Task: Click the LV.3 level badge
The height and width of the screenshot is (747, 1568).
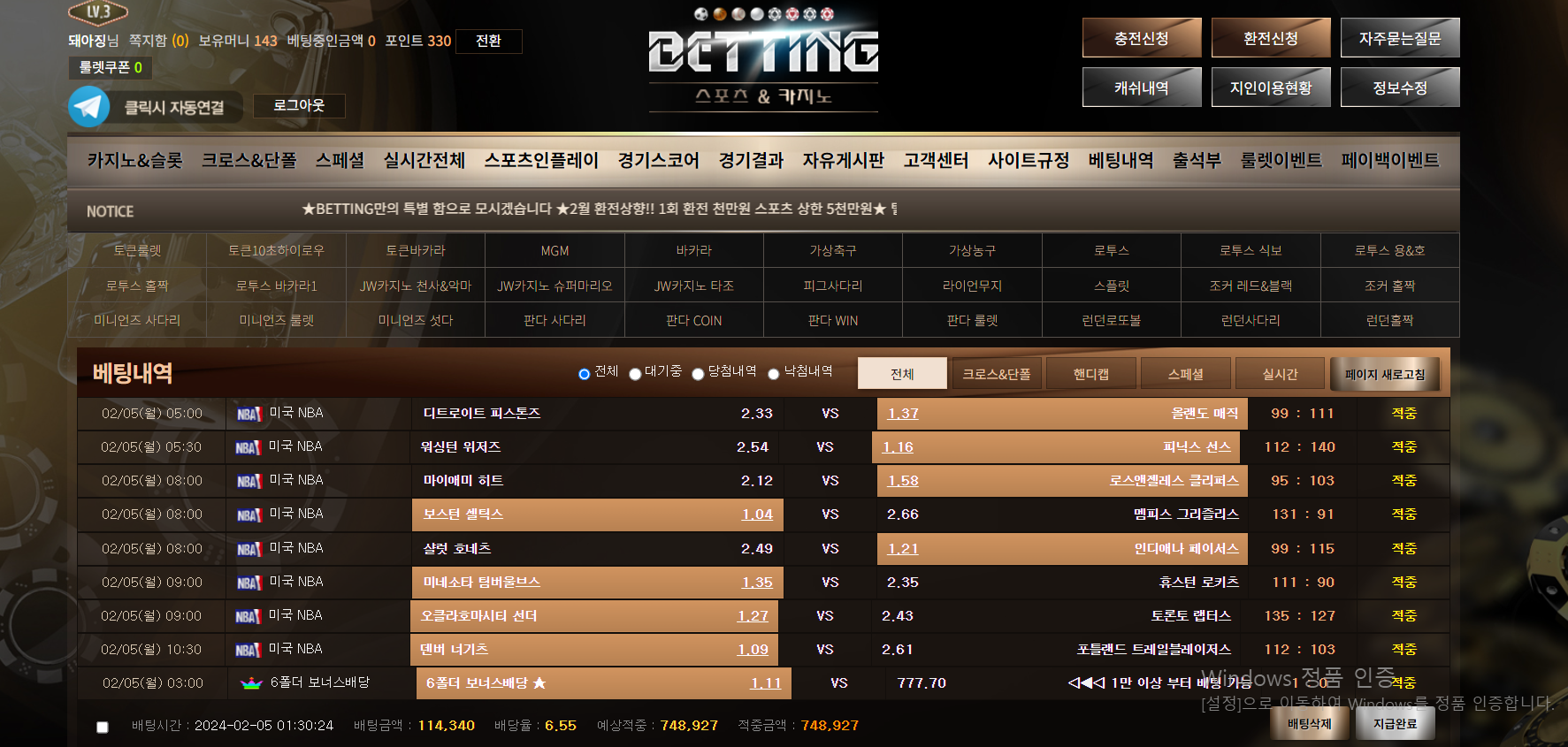Action: point(98,12)
